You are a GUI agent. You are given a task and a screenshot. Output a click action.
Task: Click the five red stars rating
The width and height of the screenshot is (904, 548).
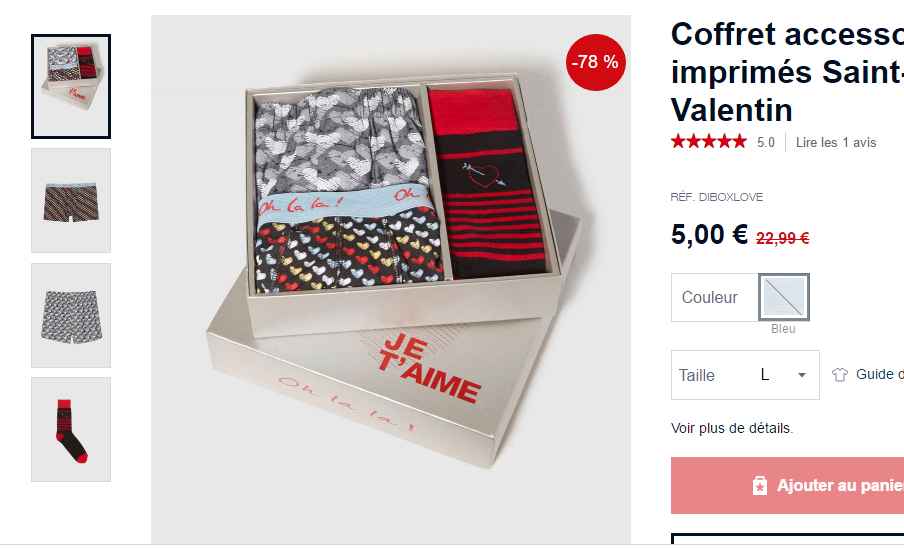pos(708,142)
